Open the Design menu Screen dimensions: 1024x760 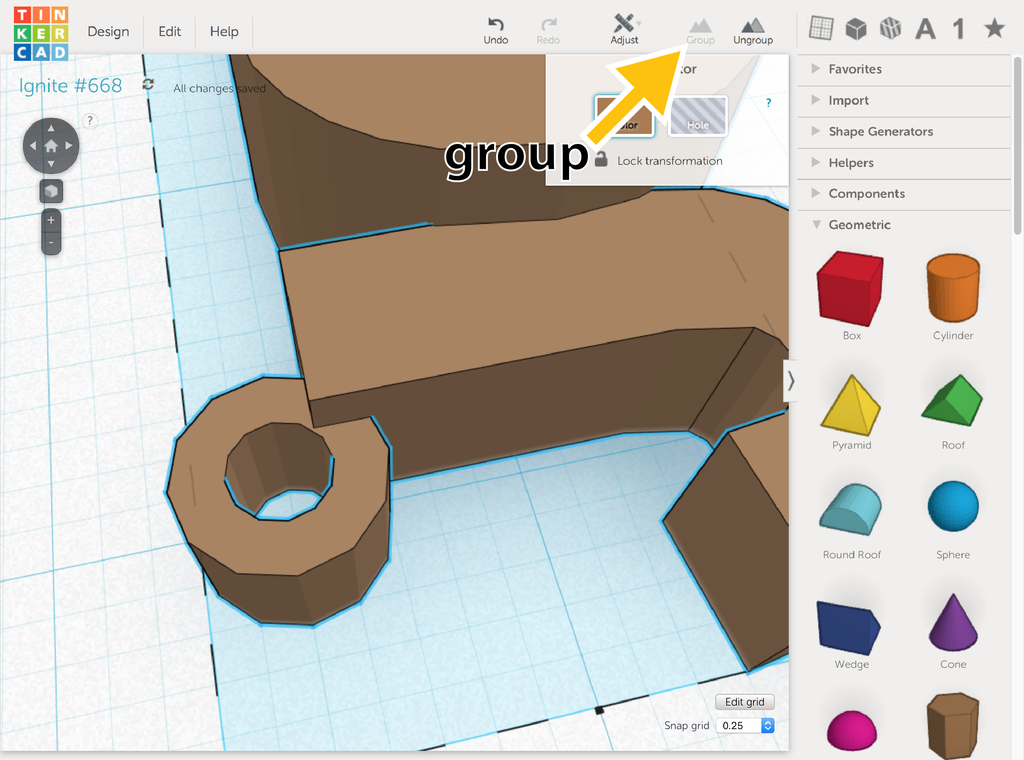pyautogui.click(x=108, y=31)
